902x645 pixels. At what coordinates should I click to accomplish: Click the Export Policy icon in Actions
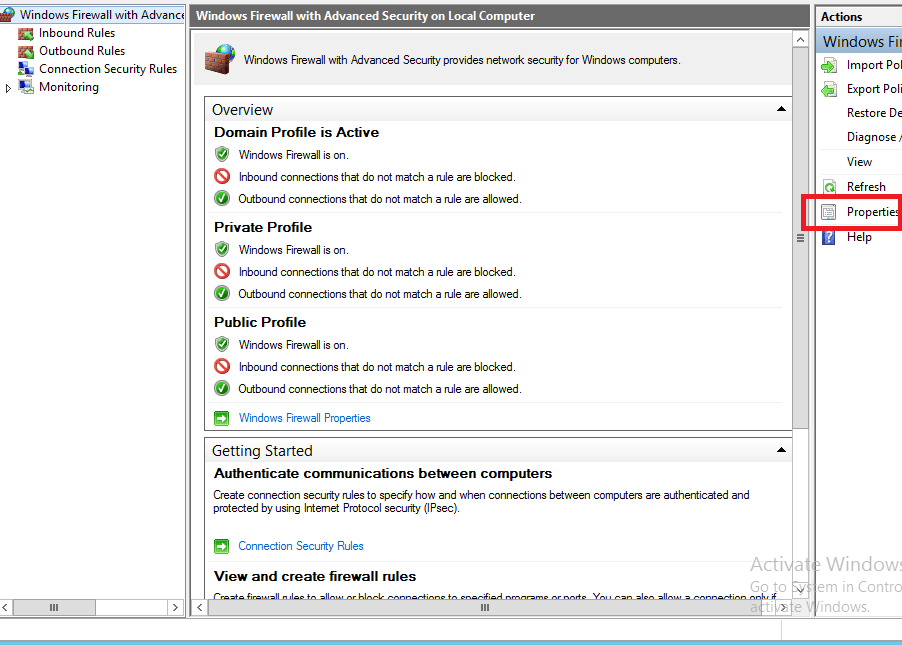pyautogui.click(x=829, y=89)
